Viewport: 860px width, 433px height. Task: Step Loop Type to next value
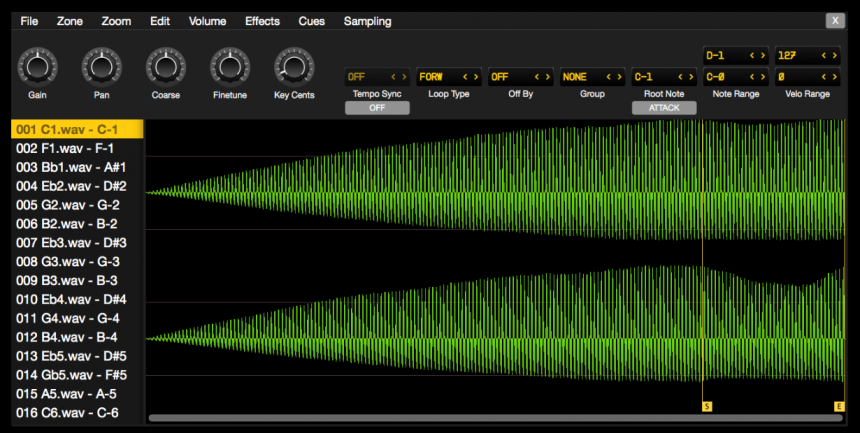click(474, 76)
